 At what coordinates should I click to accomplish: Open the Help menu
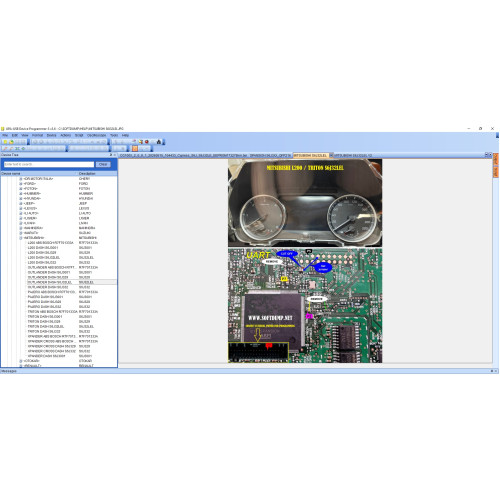point(125,135)
